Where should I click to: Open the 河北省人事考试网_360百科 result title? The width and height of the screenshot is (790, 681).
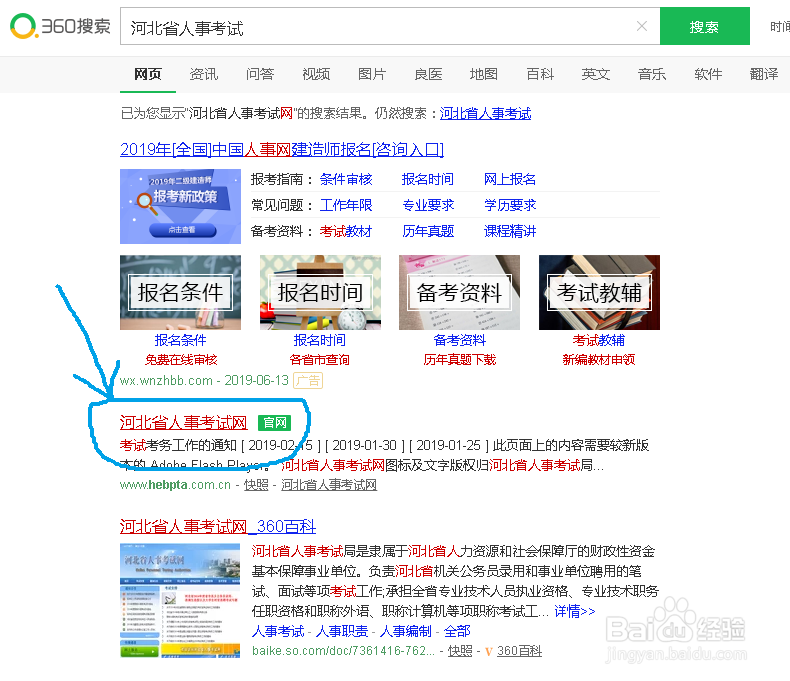coord(218,526)
